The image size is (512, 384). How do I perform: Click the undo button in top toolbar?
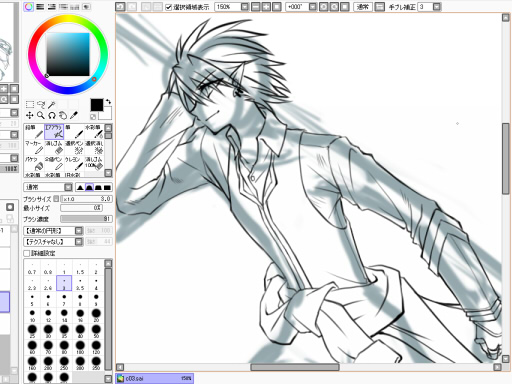point(120,7)
